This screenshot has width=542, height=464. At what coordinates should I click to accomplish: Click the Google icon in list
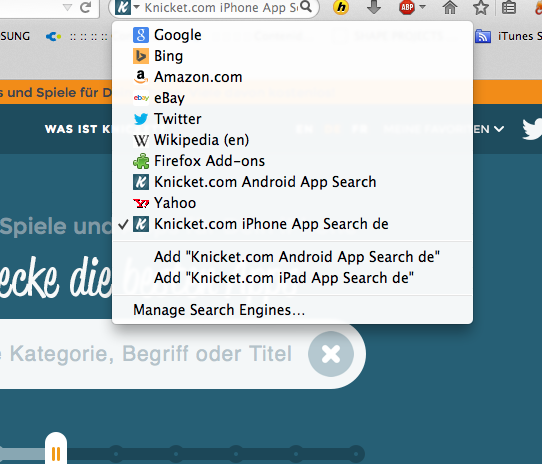click(141, 35)
